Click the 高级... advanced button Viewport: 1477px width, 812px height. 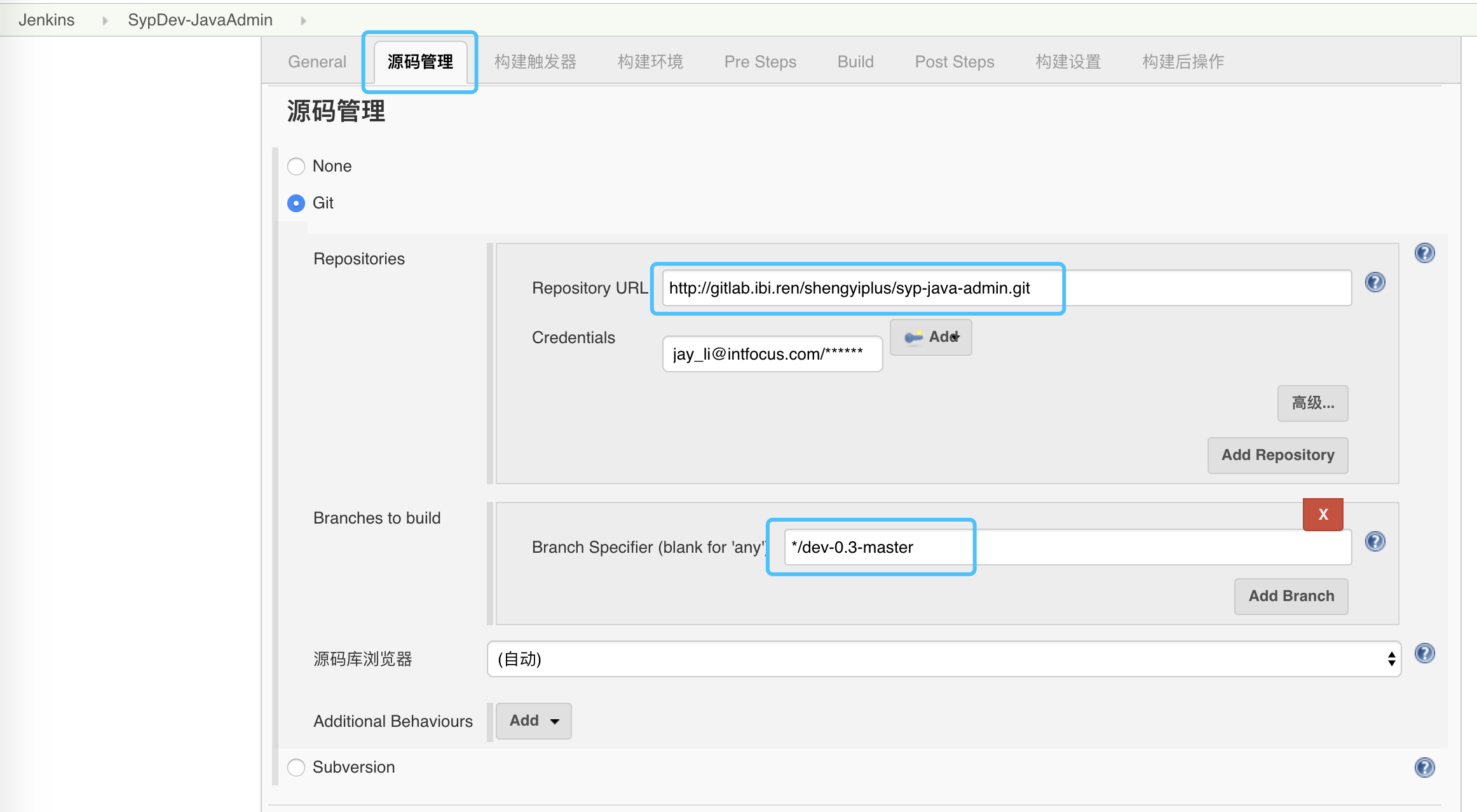1312,403
